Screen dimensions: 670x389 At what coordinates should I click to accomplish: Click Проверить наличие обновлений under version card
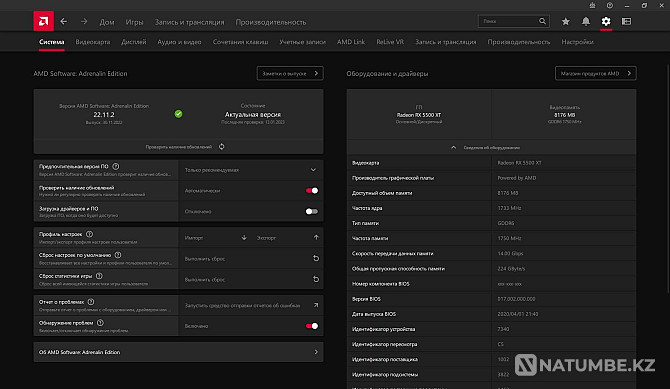tap(179, 147)
